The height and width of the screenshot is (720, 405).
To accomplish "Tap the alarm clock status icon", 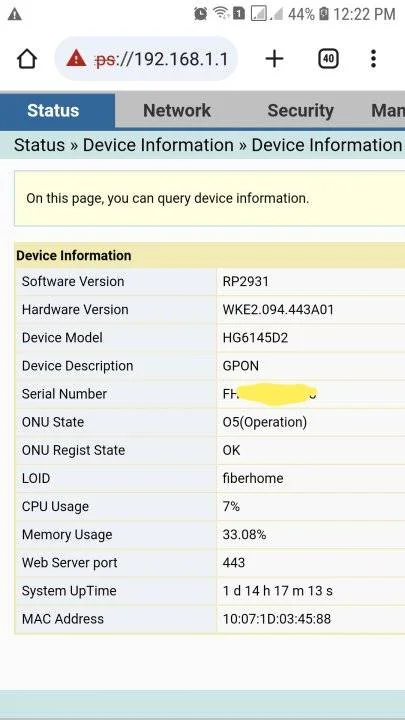I will (201, 14).
